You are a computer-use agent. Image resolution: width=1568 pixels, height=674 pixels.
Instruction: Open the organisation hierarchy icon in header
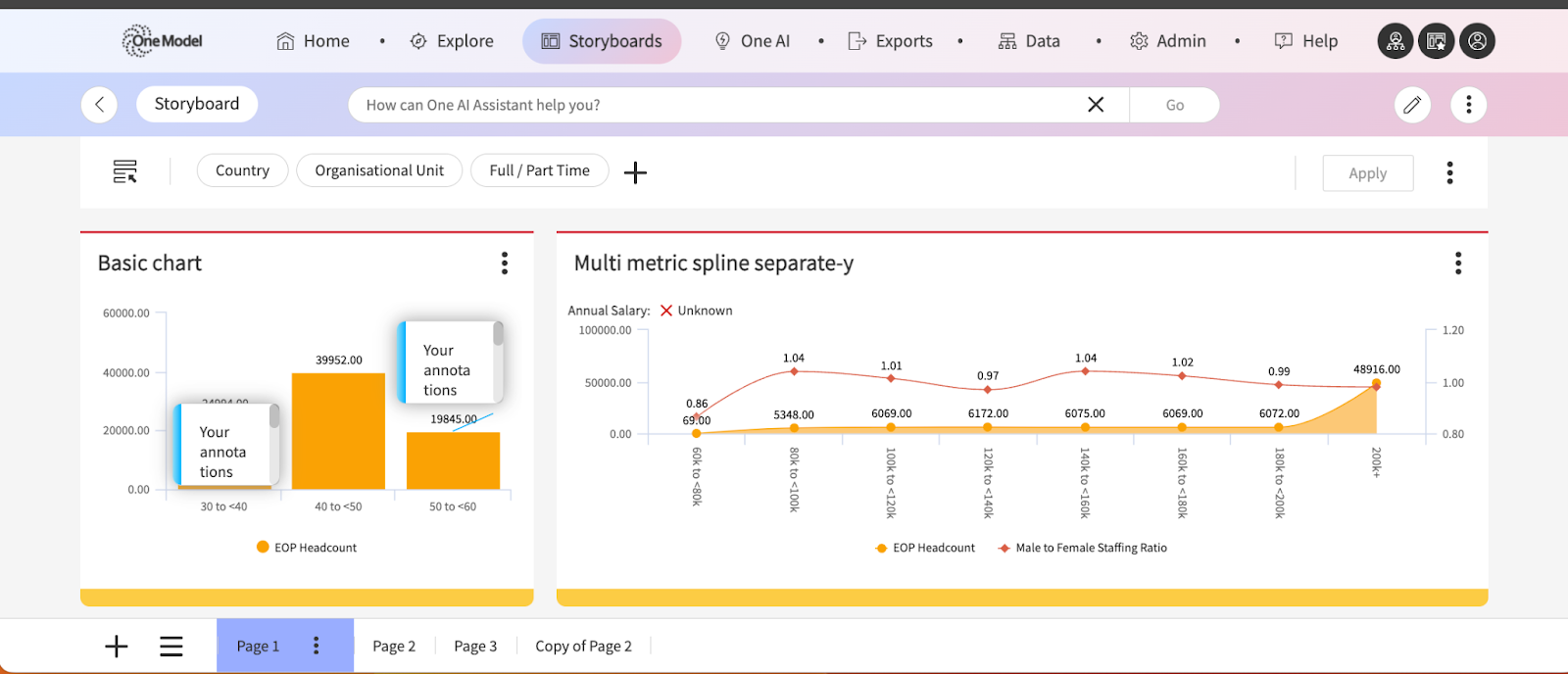point(1396,41)
